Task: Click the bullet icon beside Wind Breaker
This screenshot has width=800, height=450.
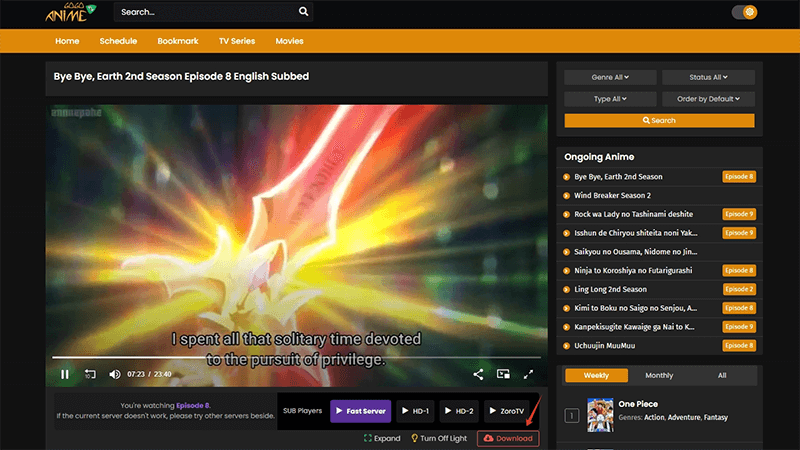Action: (x=566, y=195)
